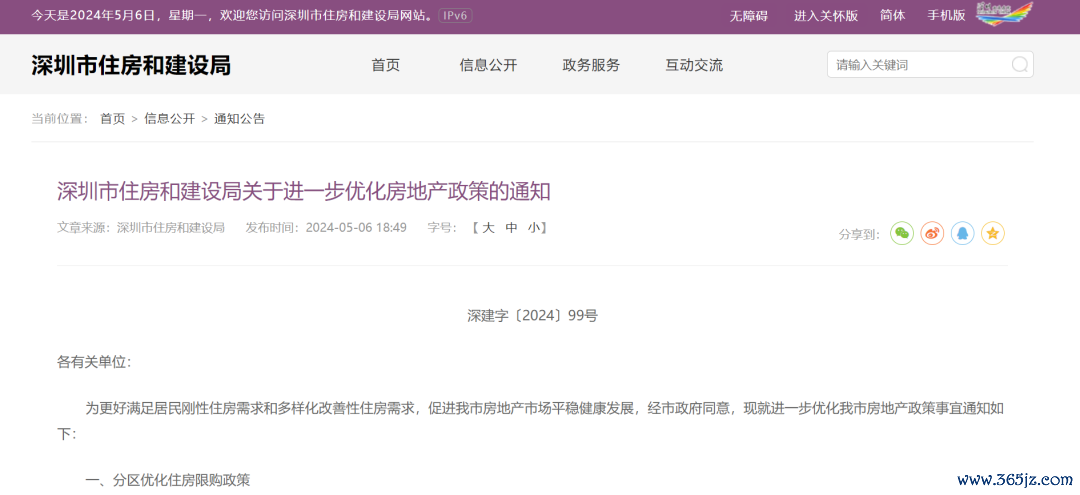The height and width of the screenshot is (495, 1080).
Task: Click the search magnifier icon
Action: click(1019, 65)
